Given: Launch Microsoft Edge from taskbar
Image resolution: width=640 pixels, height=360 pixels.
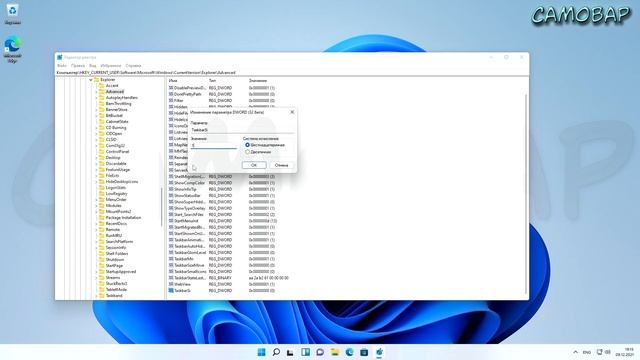Looking at the screenshot, I should tap(349, 352).
